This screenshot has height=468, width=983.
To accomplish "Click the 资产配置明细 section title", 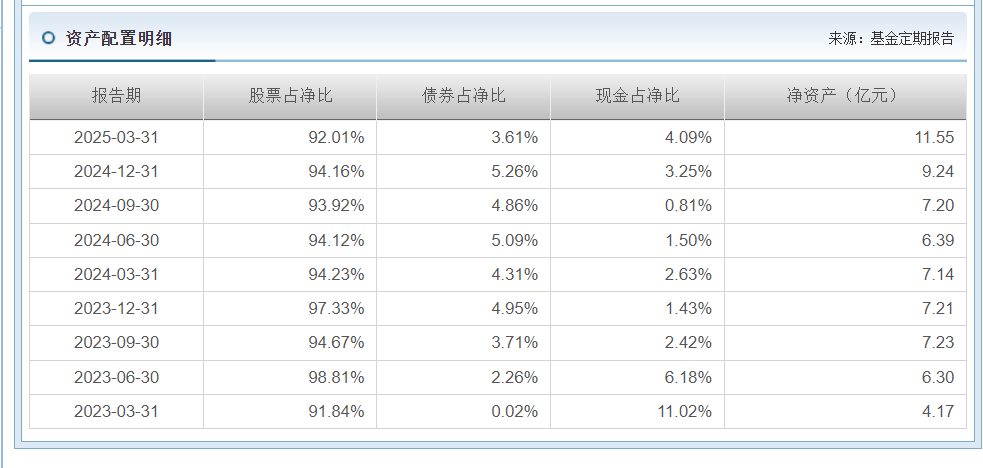I will [119, 38].
